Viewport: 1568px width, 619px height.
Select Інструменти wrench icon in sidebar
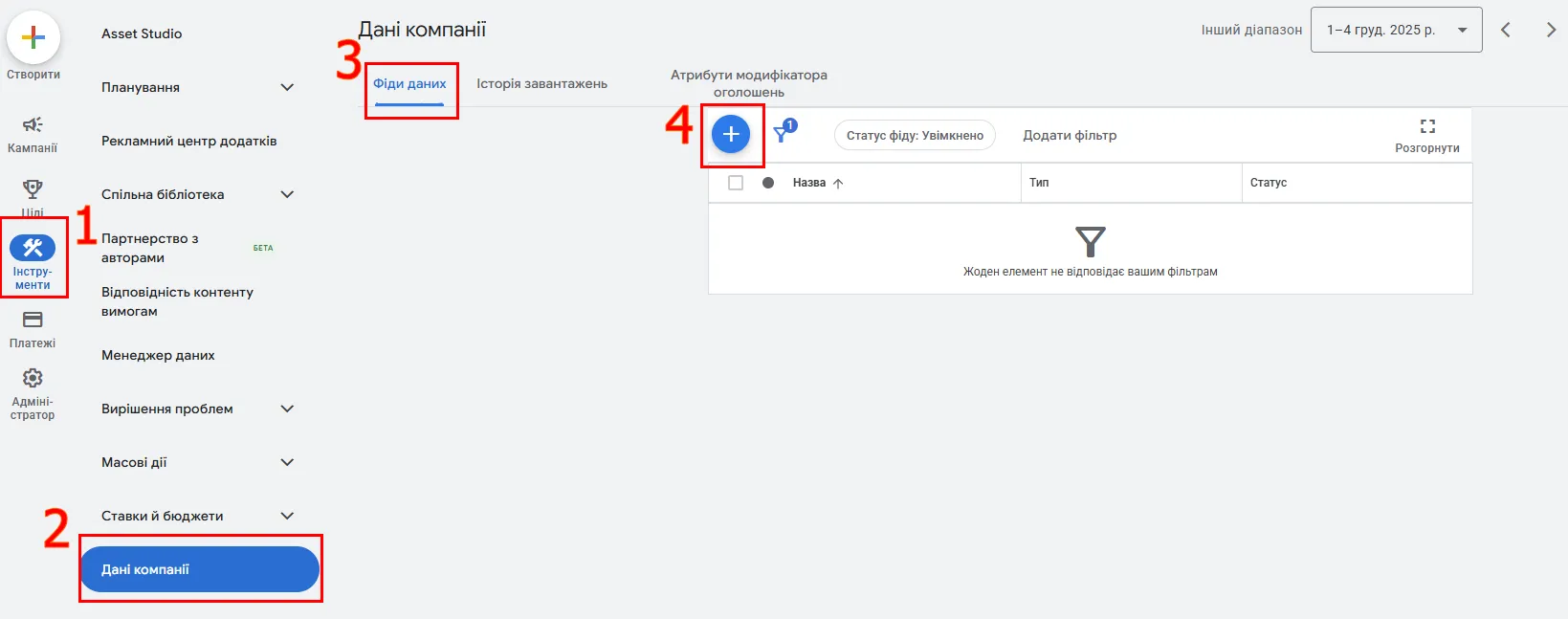tap(33, 249)
